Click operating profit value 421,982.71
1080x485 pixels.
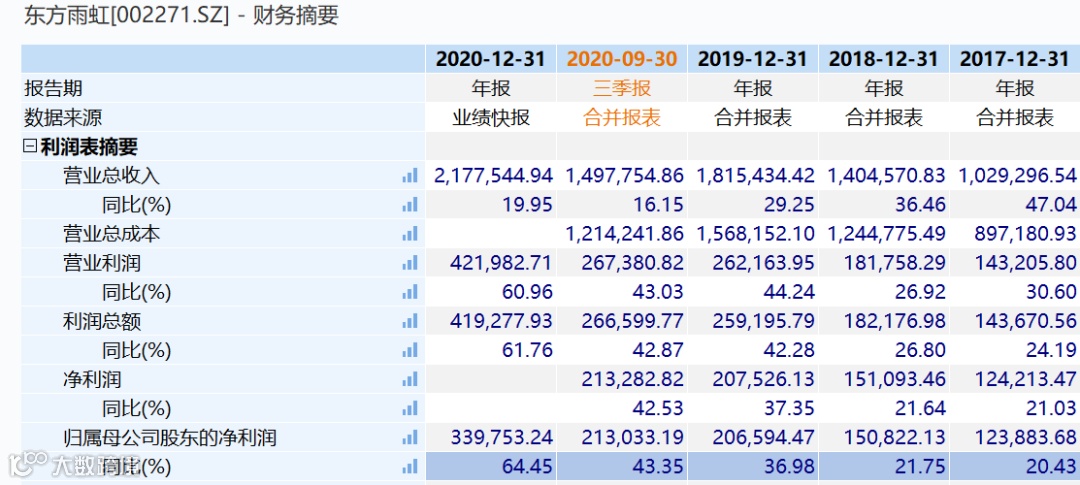pyautogui.click(x=501, y=262)
